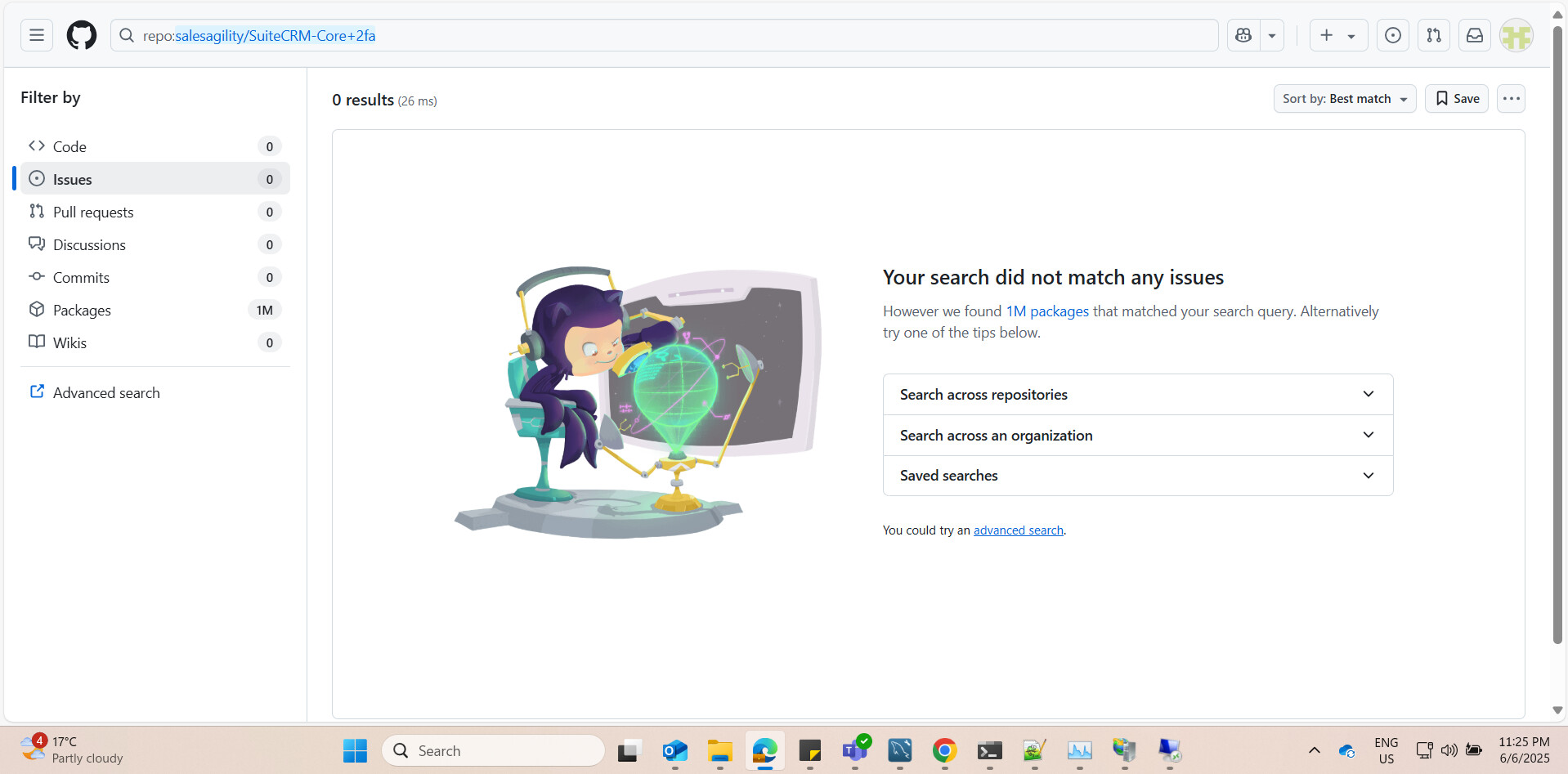
Task: Filter results by Wikis
Action: click(x=155, y=342)
